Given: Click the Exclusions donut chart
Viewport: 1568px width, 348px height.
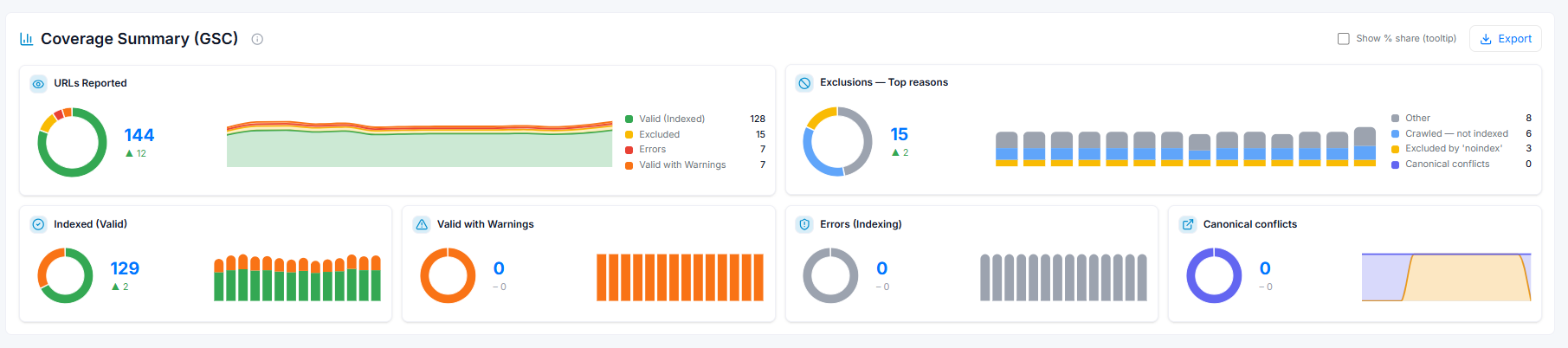Looking at the screenshot, I should pos(838,142).
